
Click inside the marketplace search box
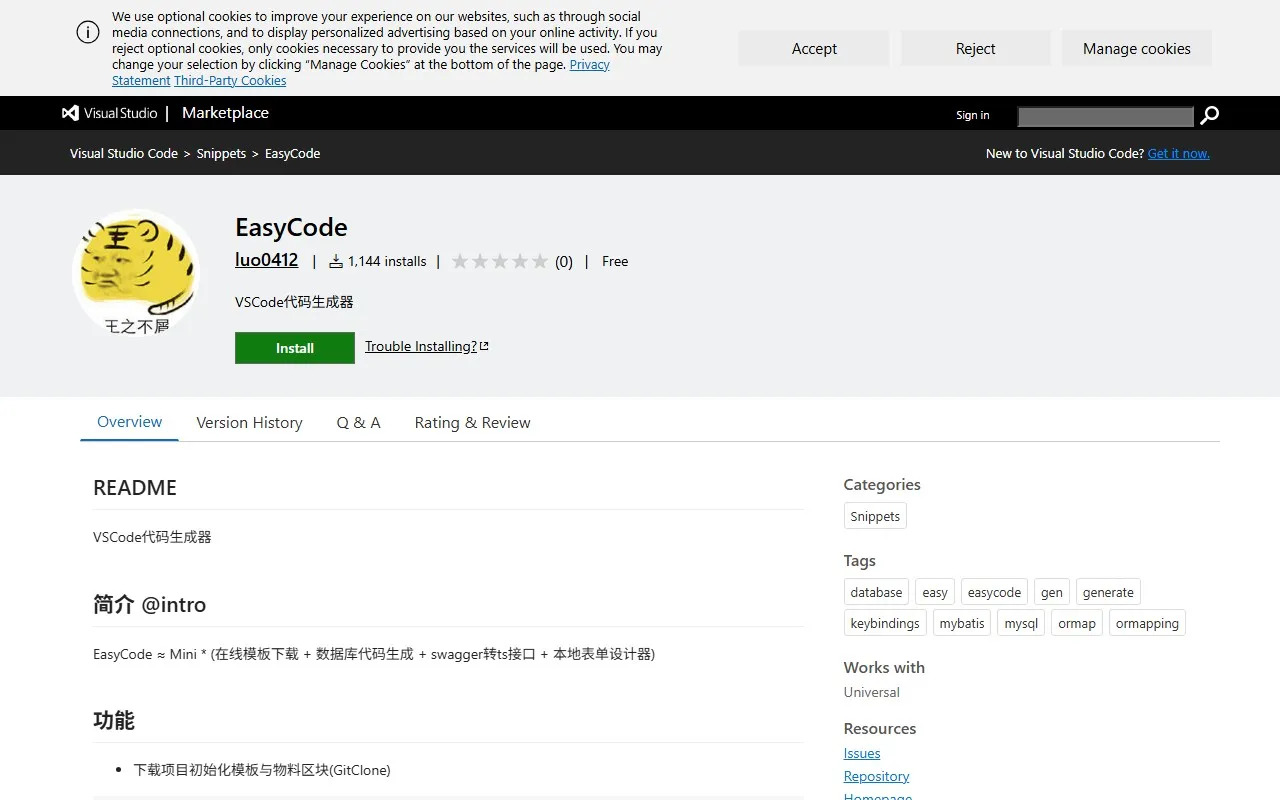tap(1105, 116)
